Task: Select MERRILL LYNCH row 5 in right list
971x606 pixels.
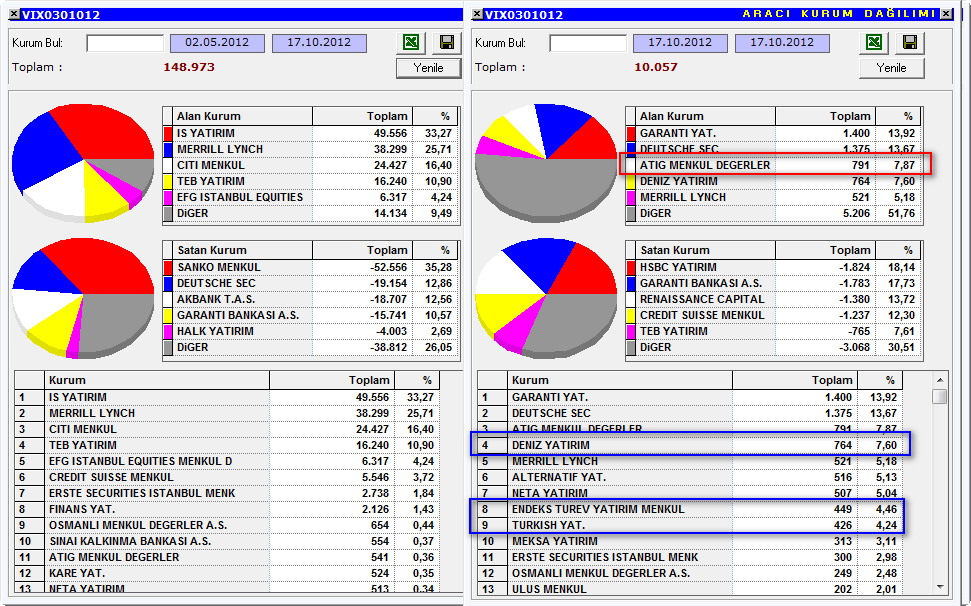Action: click(x=690, y=461)
